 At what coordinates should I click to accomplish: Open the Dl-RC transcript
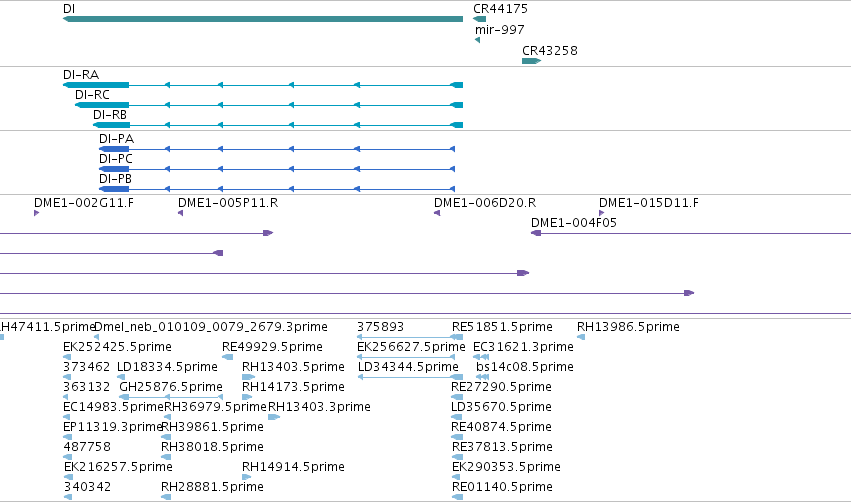[269, 105]
